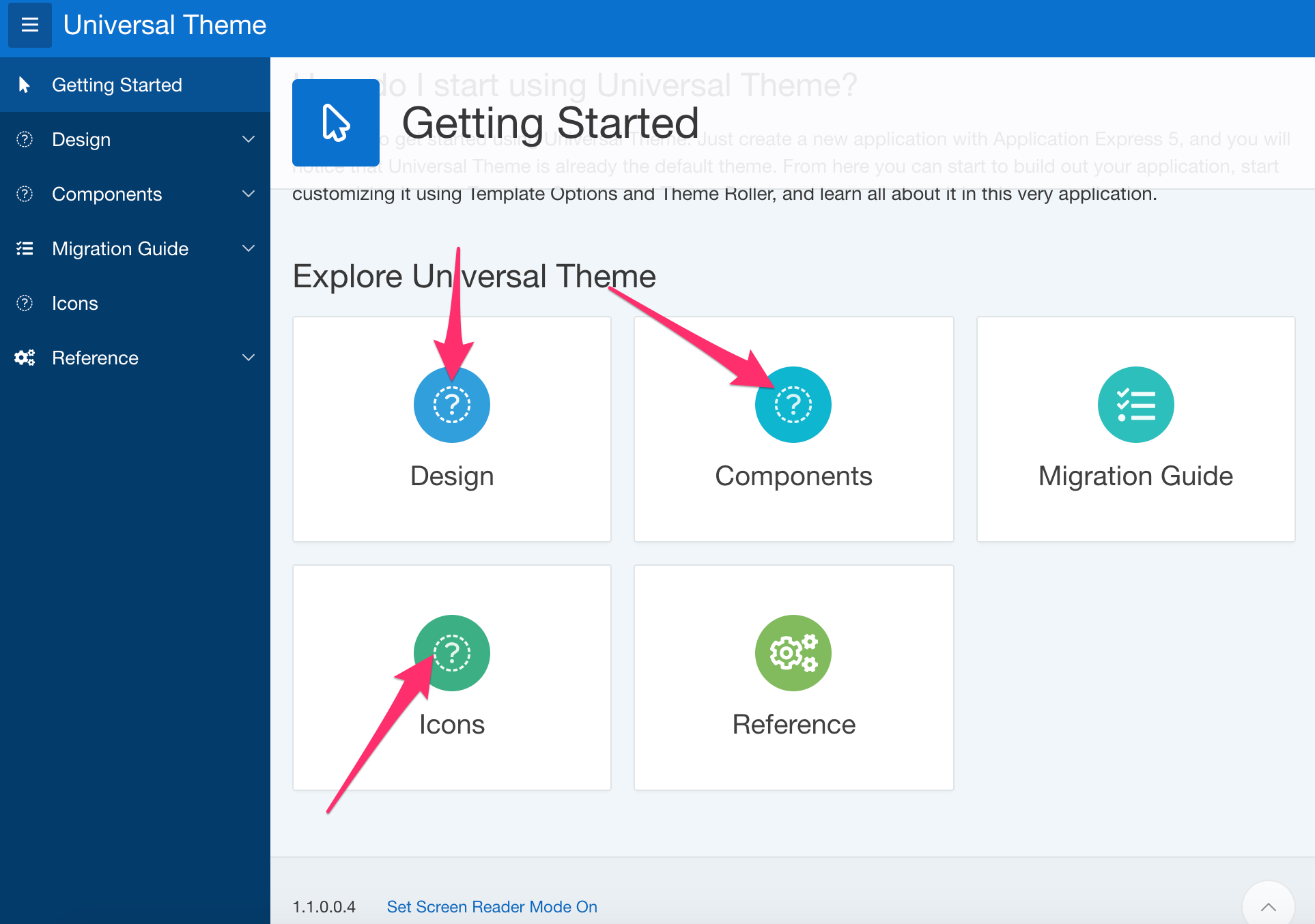This screenshot has width=1315, height=924.
Task: Click the Design section icon
Action: pos(452,404)
